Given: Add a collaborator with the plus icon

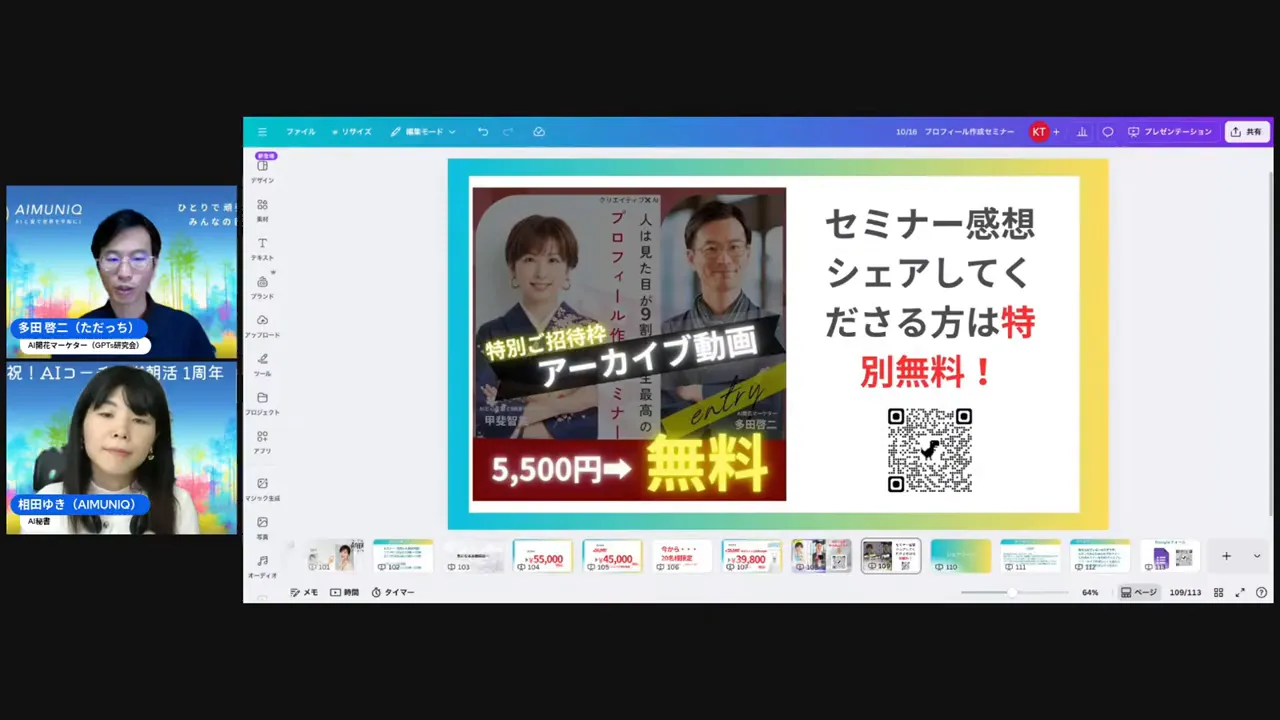Looking at the screenshot, I should click(1056, 132).
